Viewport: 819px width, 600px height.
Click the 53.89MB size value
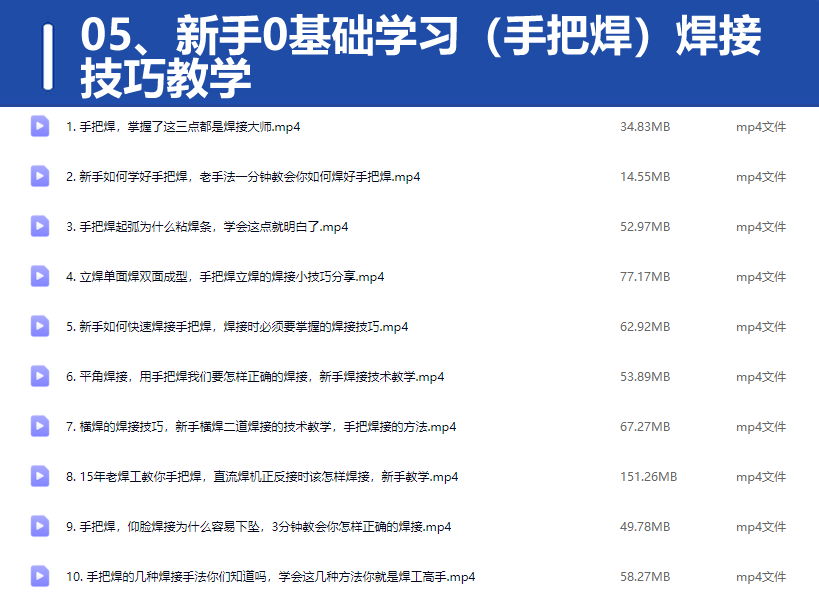pyautogui.click(x=645, y=377)
